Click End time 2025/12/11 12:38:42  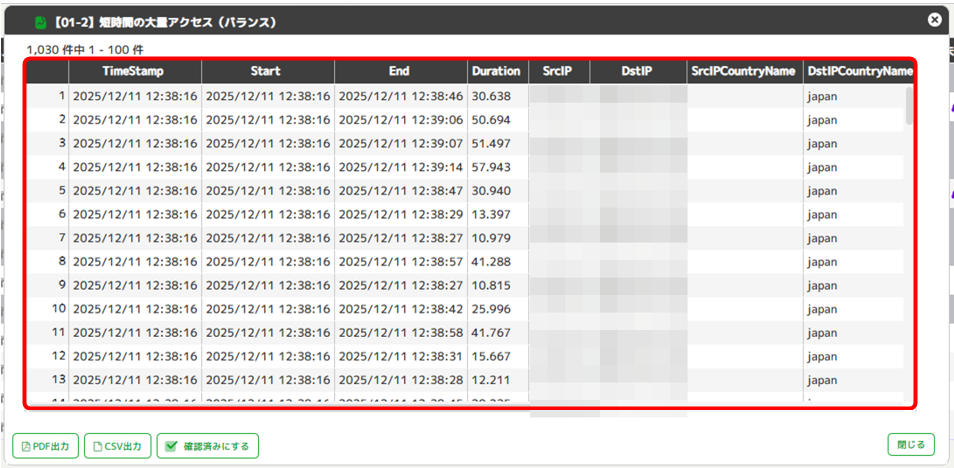pyautogui.click(x=401, y=309)
